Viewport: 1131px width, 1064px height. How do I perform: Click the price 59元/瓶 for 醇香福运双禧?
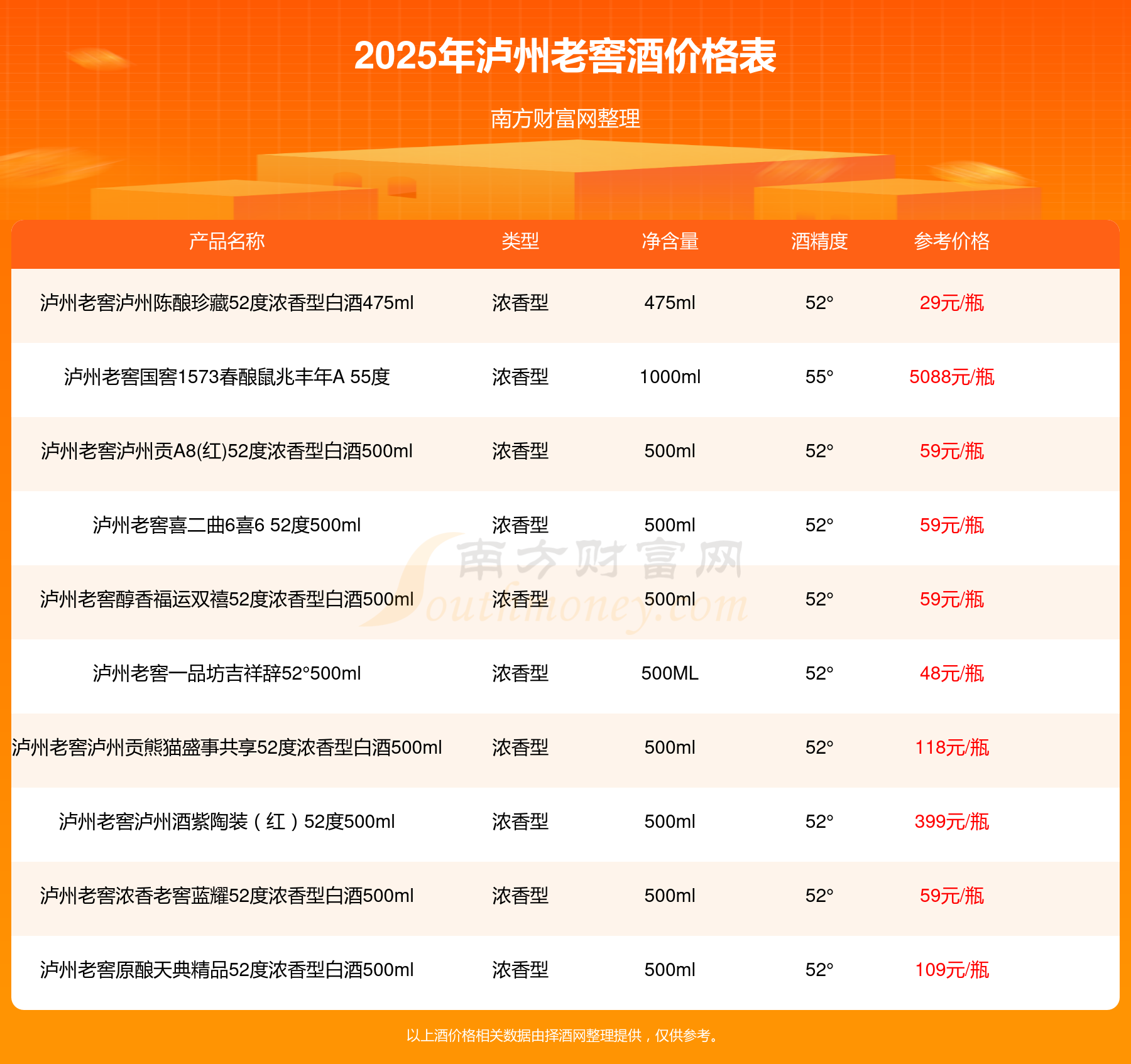pos(952,599)
